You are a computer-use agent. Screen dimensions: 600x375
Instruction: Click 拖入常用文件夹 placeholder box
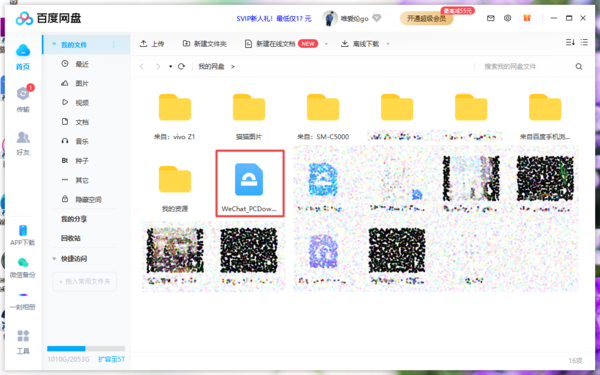85,282
